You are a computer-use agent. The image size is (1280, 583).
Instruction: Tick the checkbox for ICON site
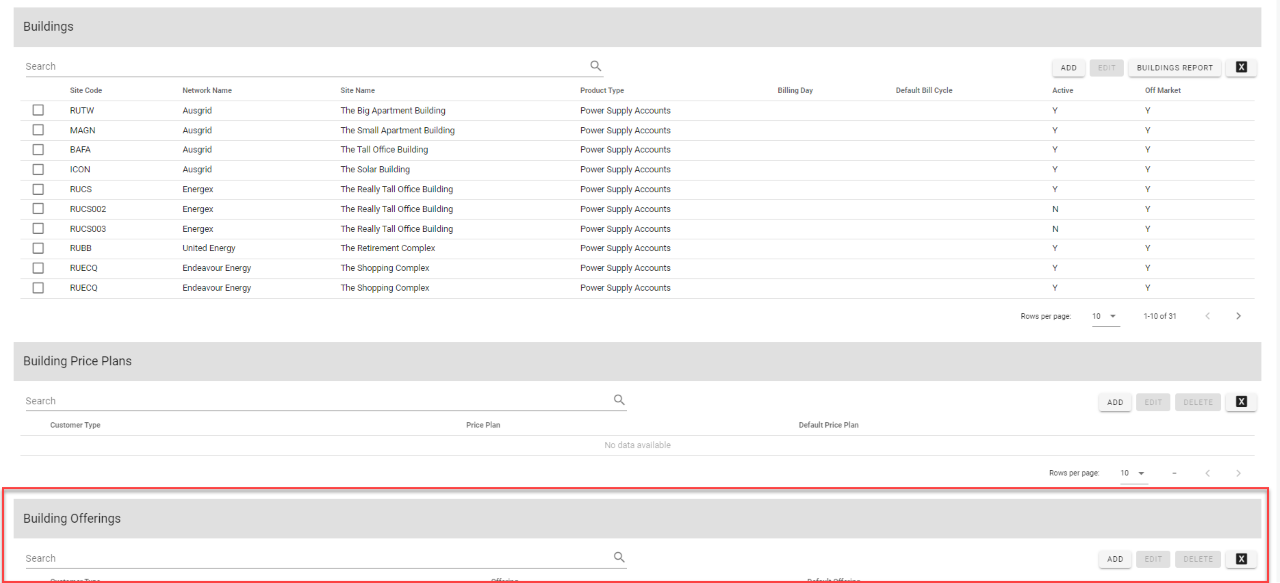[38, 169]
